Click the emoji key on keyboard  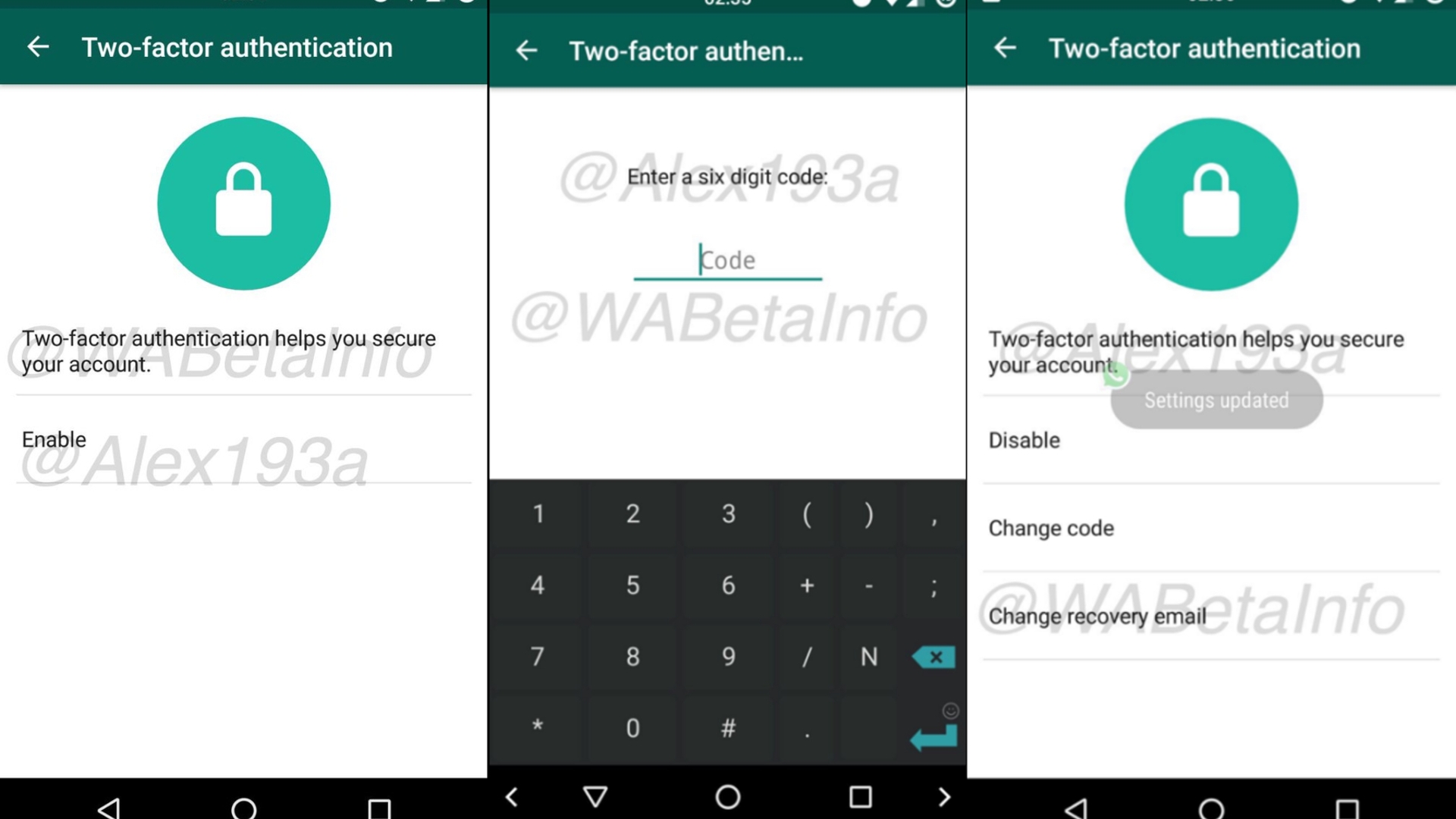[951, 711]
